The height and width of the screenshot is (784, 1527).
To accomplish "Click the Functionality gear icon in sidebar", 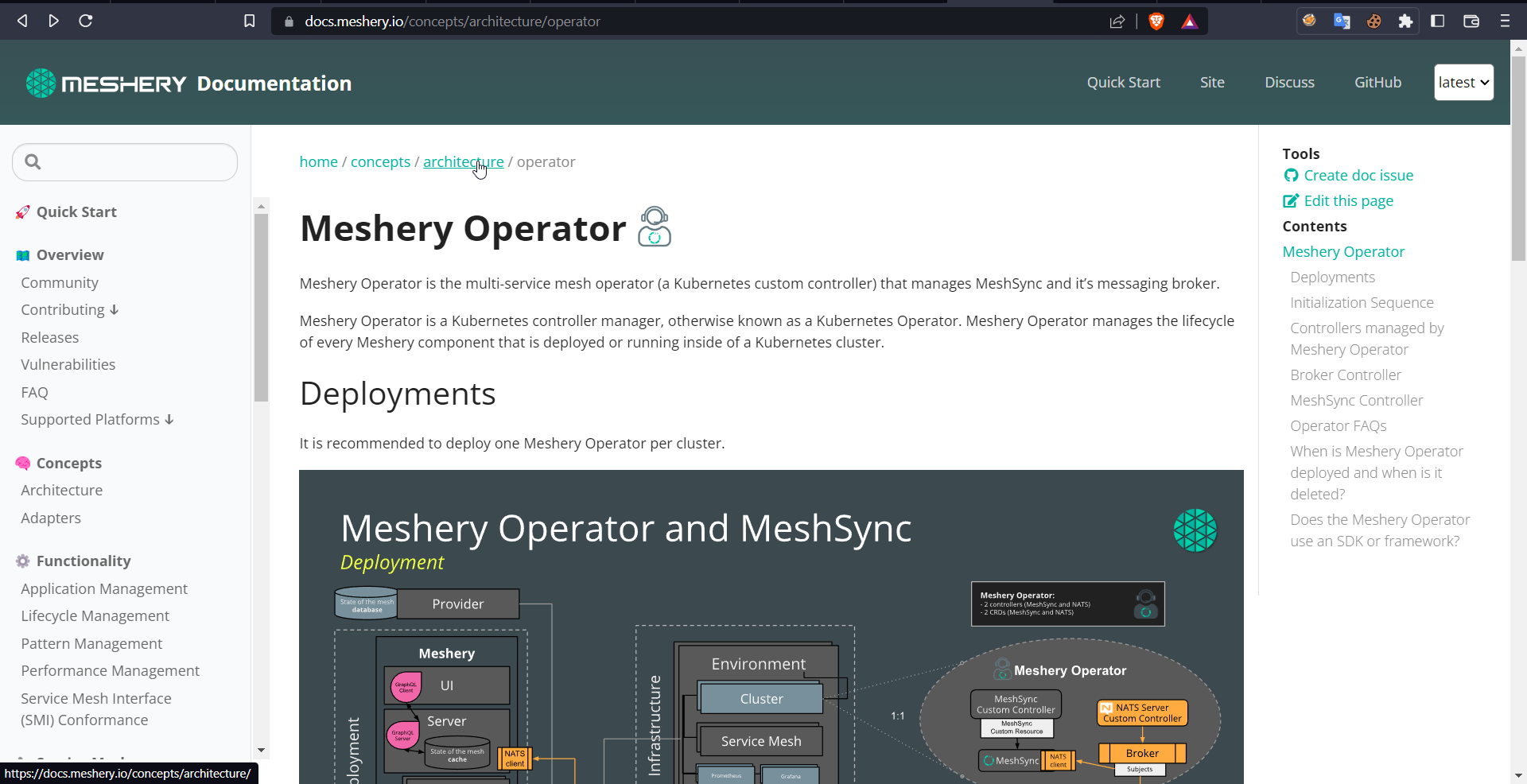I will [x=22, y=561].
